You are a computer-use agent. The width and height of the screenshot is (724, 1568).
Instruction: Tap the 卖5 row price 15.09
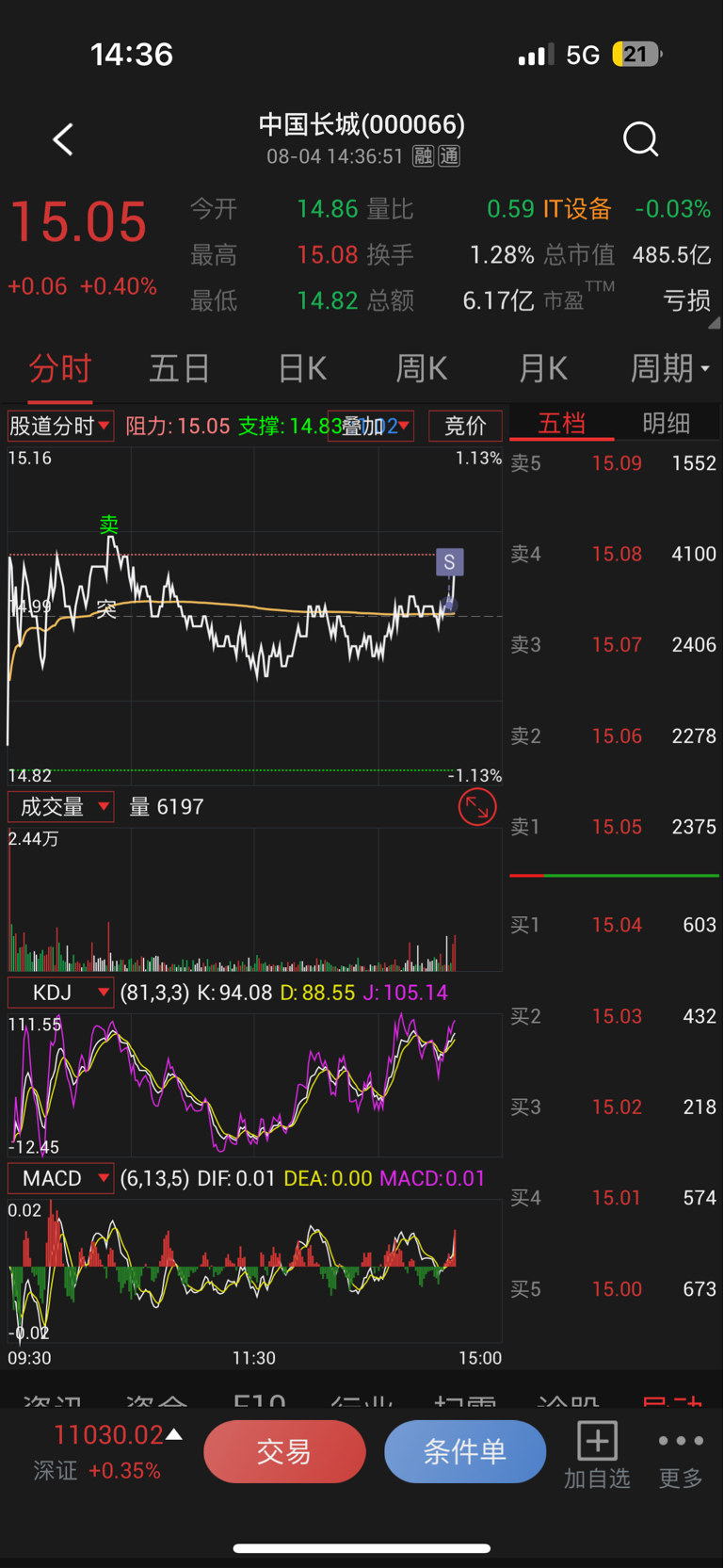[x=617, y=463]
